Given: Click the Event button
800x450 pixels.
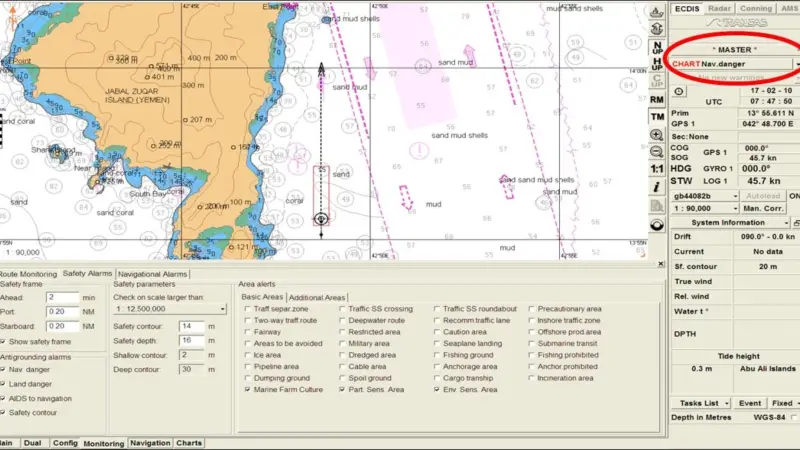Looking at the screenshot, I should click(750, 403).
